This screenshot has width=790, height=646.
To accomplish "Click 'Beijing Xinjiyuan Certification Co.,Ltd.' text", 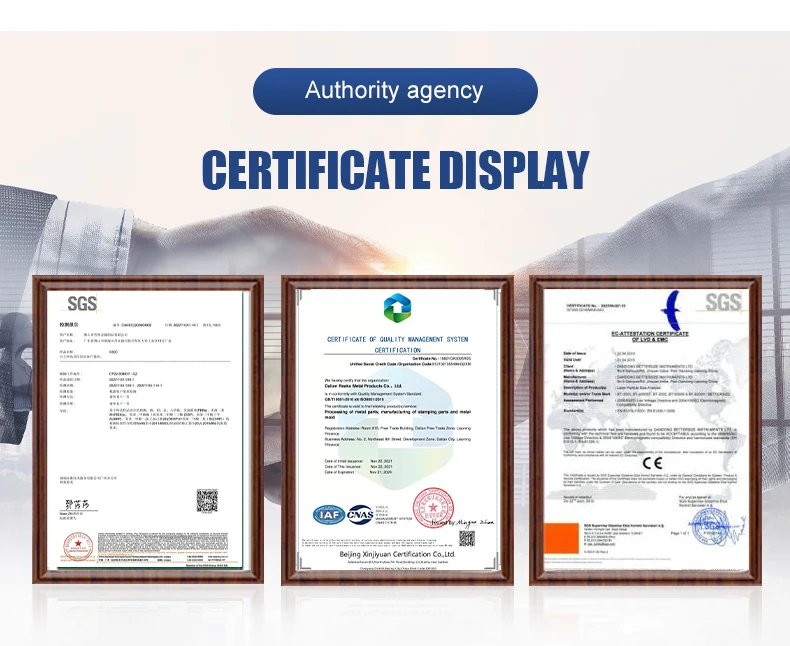I will point(397,554).
